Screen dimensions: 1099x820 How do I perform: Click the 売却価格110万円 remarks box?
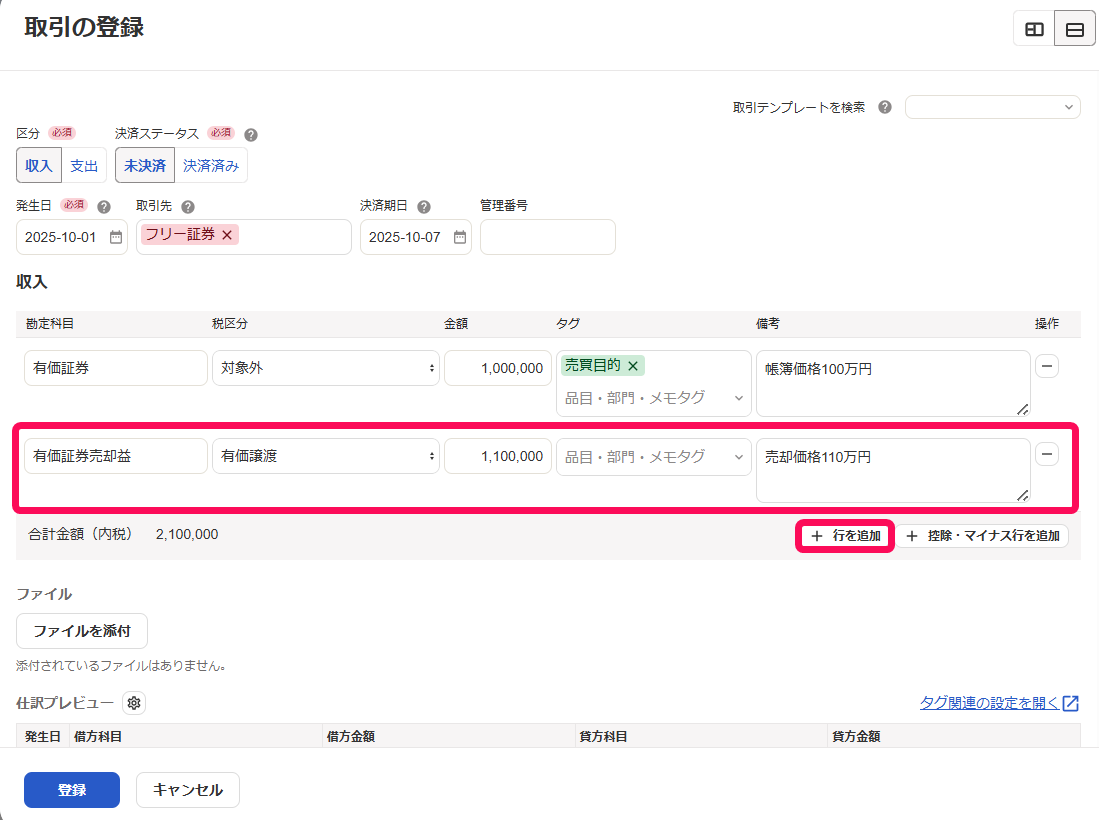pyautogui.click(x=893, y=471)
